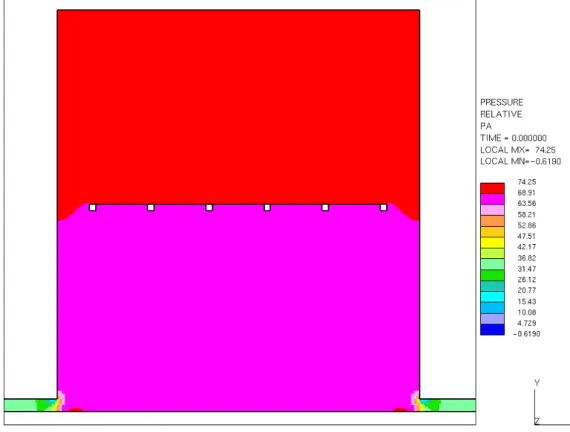Click the fourth white square marker from left
The image size is (570, 432).
click(x=267, y=208)
